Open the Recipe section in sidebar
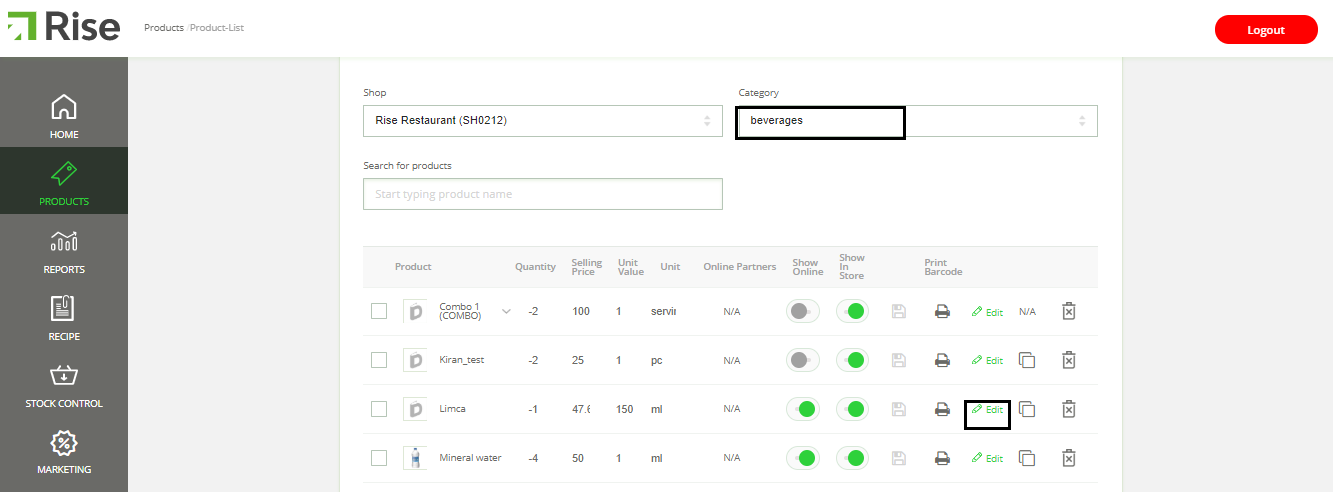Viewport: 1333px width, 492px height. [x=64, y=317]
